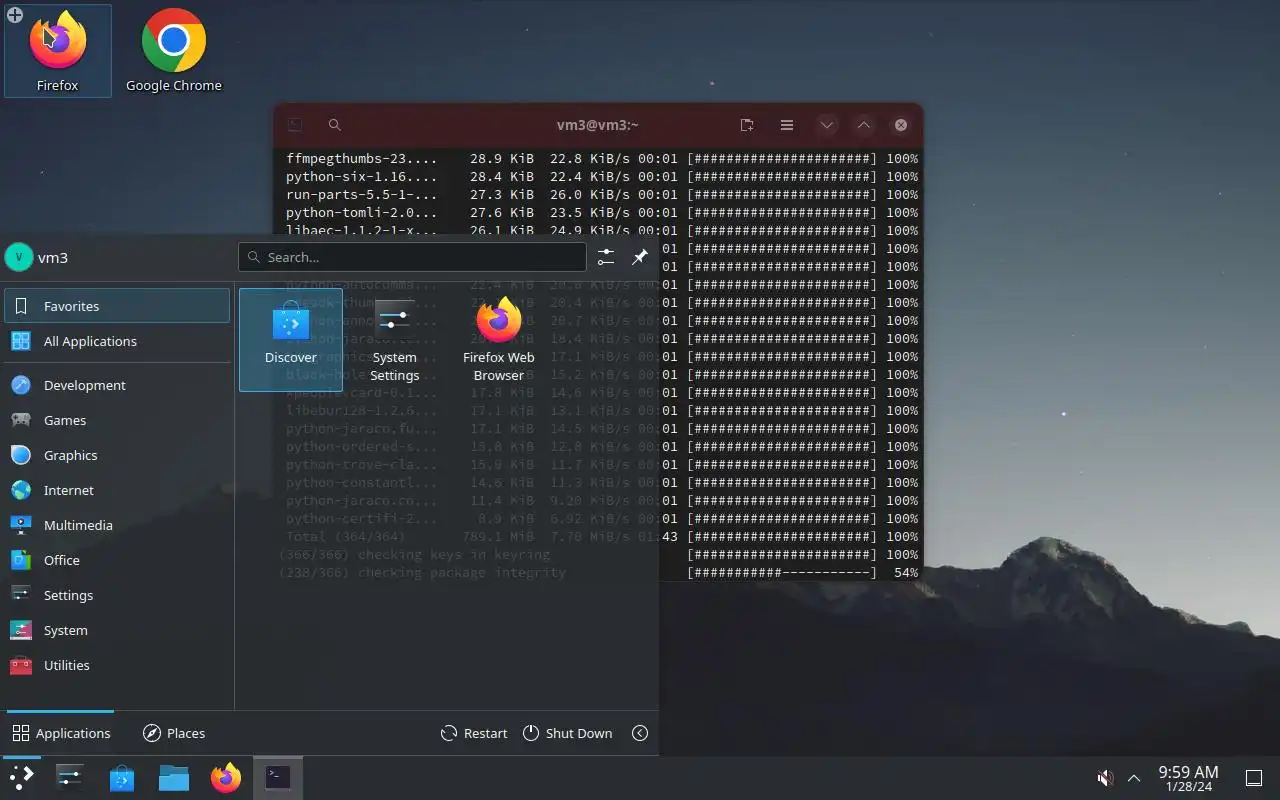Click the ffmpegthumbs-23 line in terminal
This screenshot has height=800, width=1280.
point(601,158)
